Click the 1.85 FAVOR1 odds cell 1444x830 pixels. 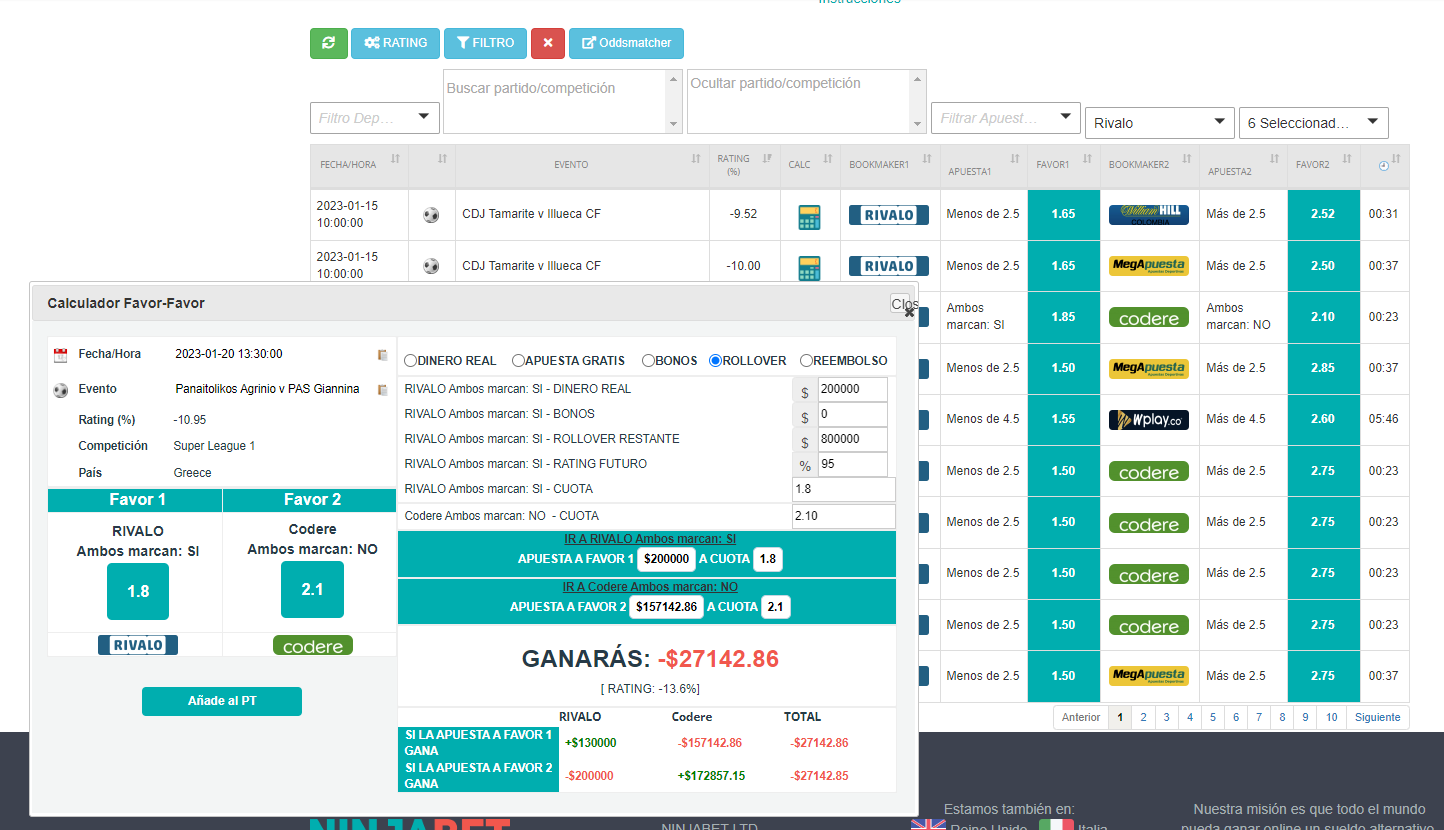[x=1064, y=317]
